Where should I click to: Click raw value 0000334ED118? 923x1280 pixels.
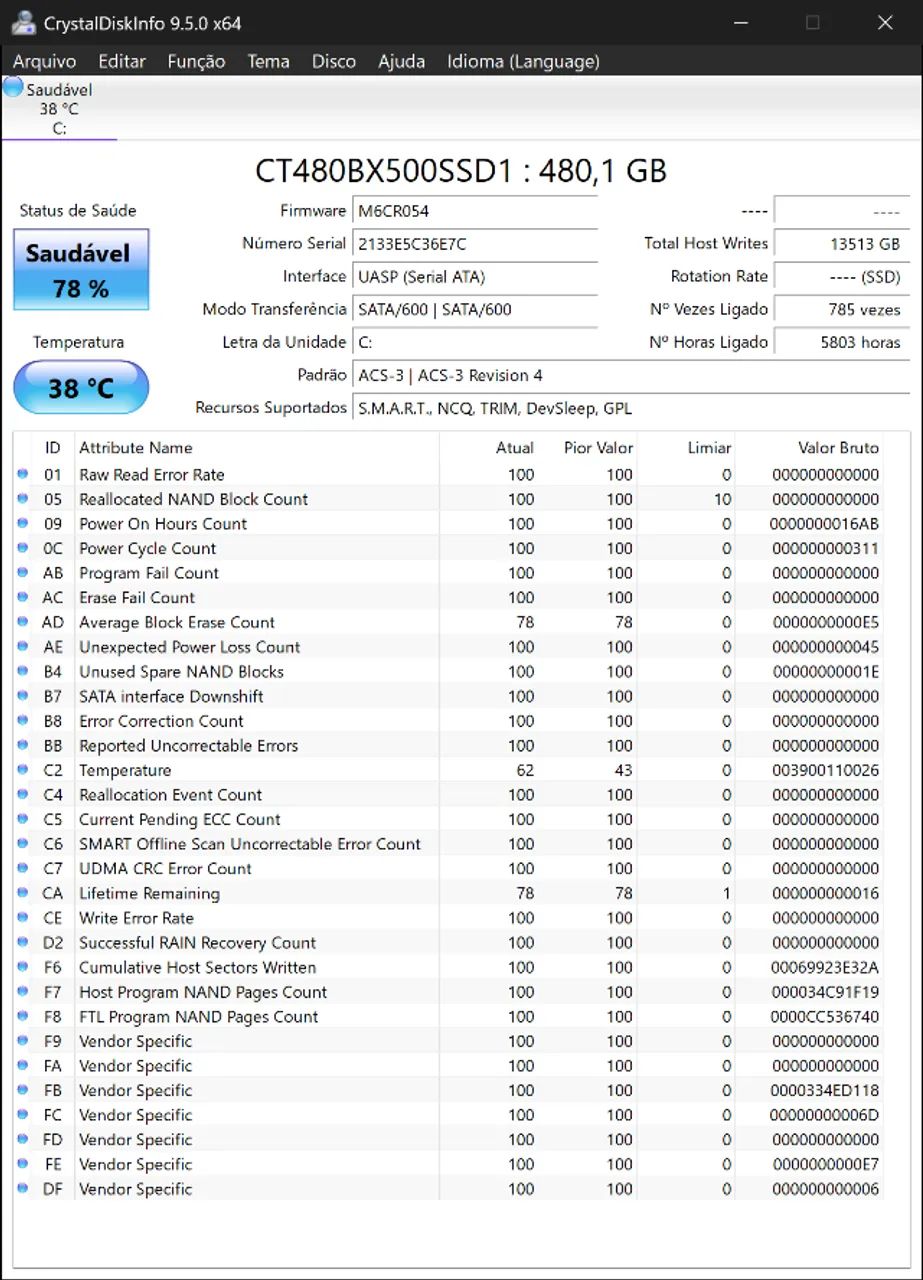(x=825, y=1090)
